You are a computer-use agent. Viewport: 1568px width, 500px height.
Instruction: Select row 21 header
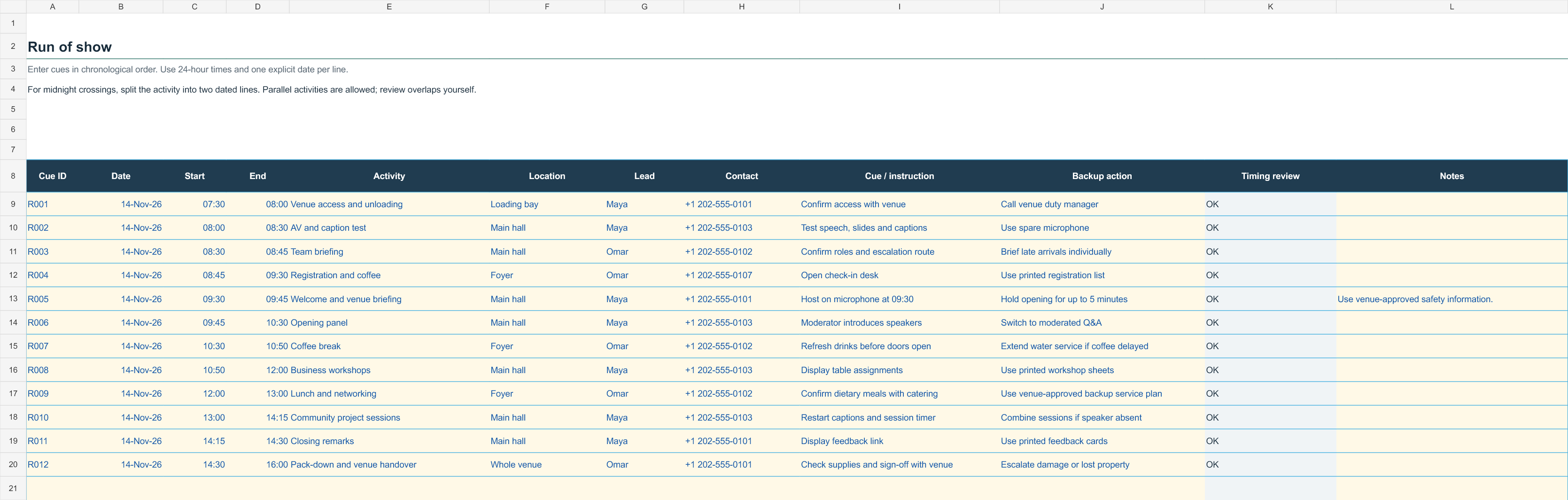(13, 488)
